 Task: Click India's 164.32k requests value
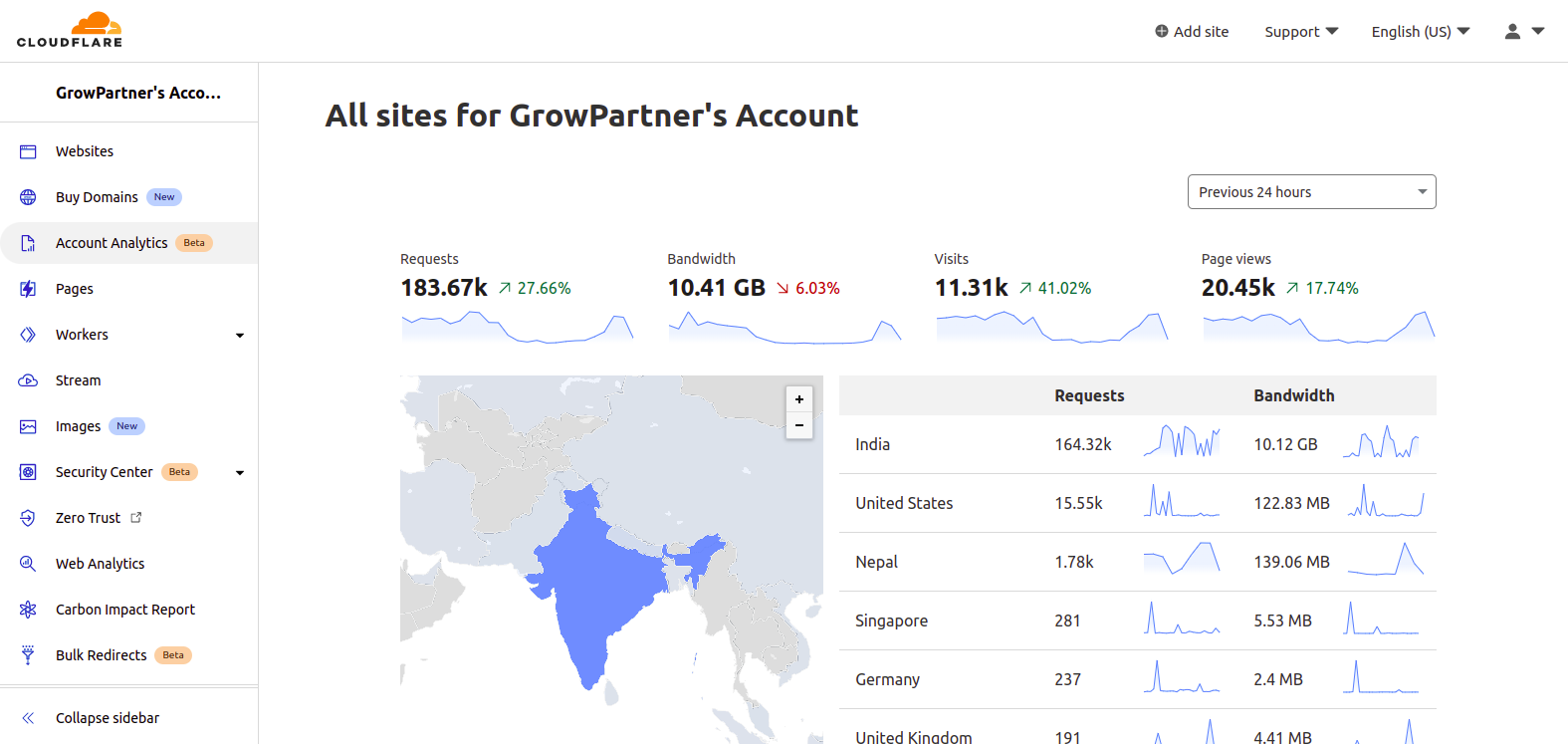pos(1083,444)
